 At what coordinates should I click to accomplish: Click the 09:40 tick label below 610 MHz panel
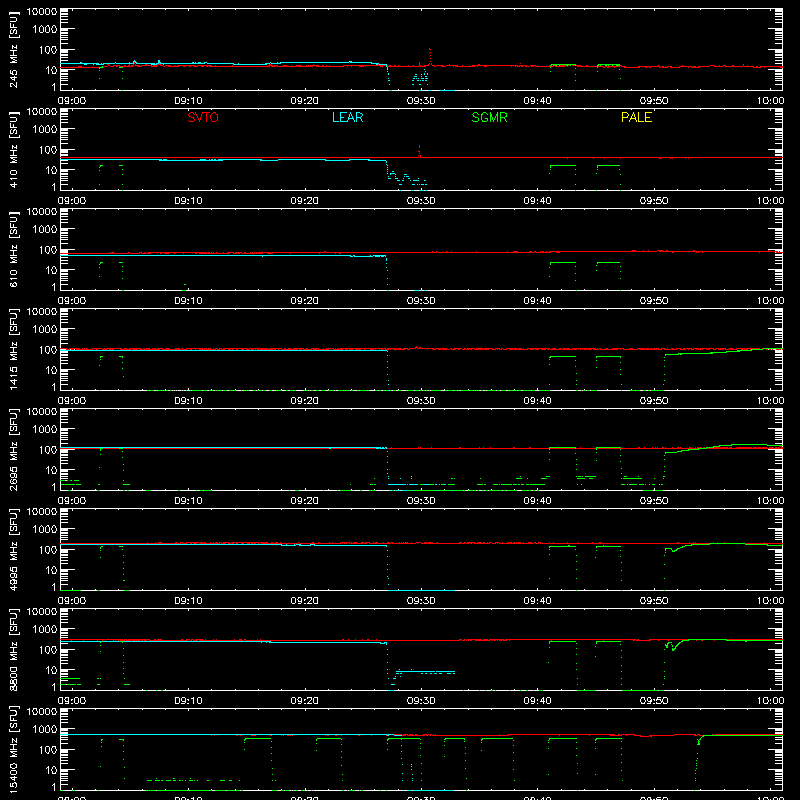(537, 301)
